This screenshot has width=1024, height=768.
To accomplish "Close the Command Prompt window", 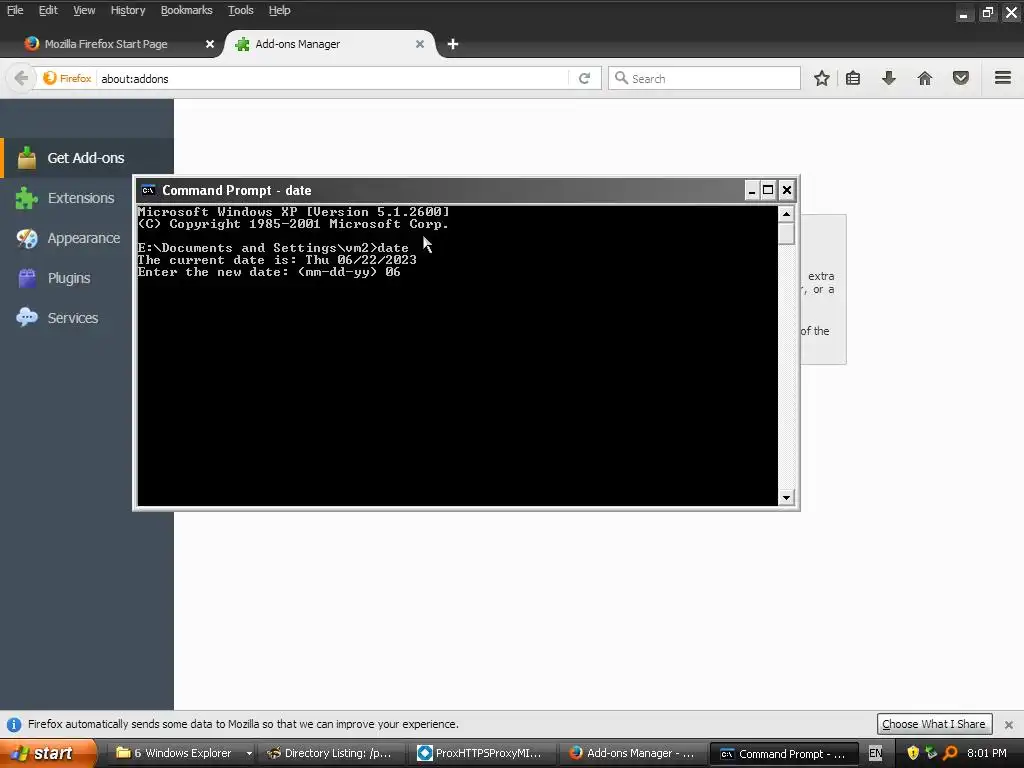I will 787,190.
